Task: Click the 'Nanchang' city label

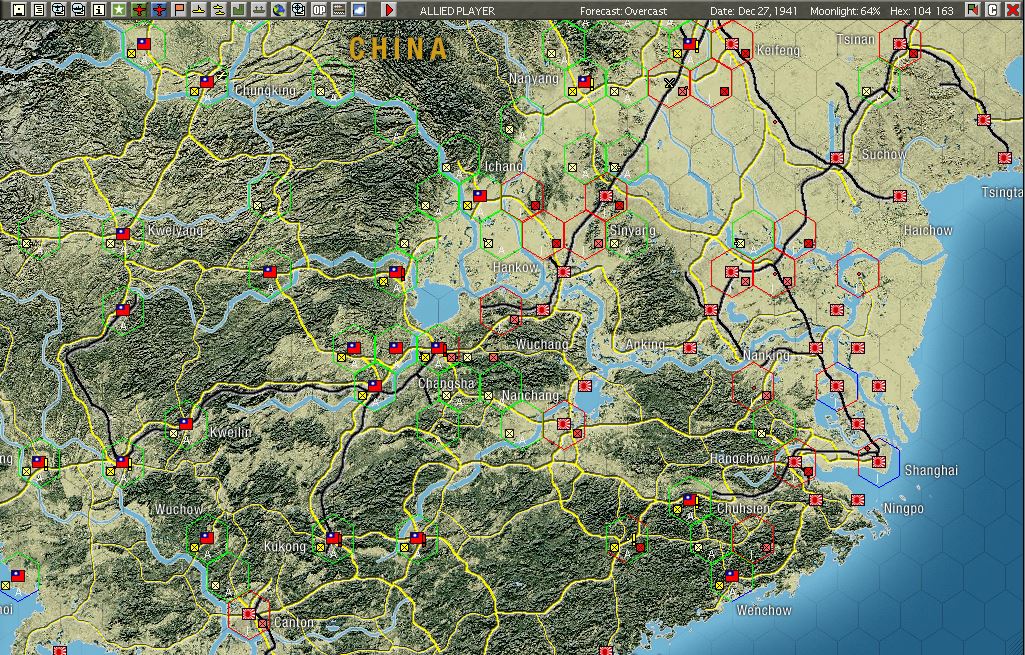Action: (530, 395)
